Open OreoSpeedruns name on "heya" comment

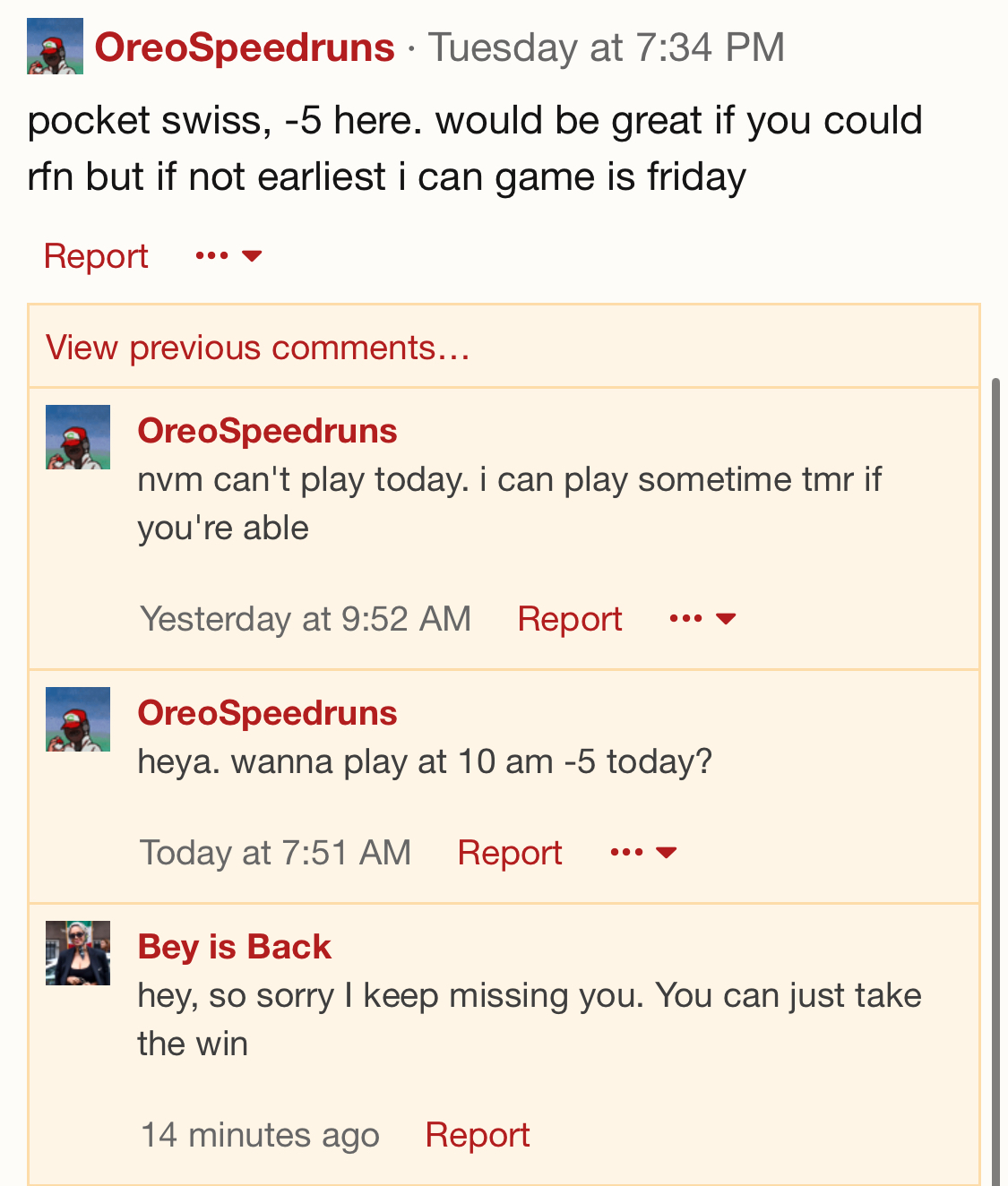[267, 713]
